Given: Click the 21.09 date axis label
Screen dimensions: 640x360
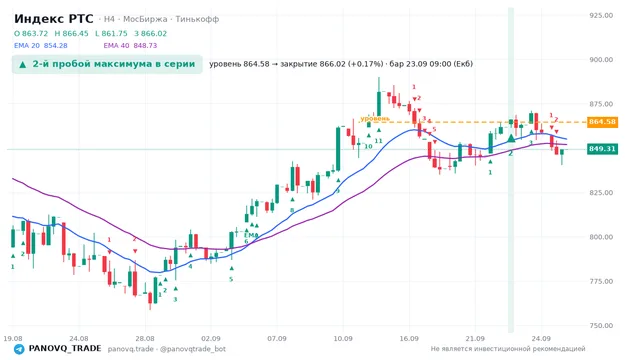Looking at the screenshot, I should pyautogui.click(x=475, y=339).
